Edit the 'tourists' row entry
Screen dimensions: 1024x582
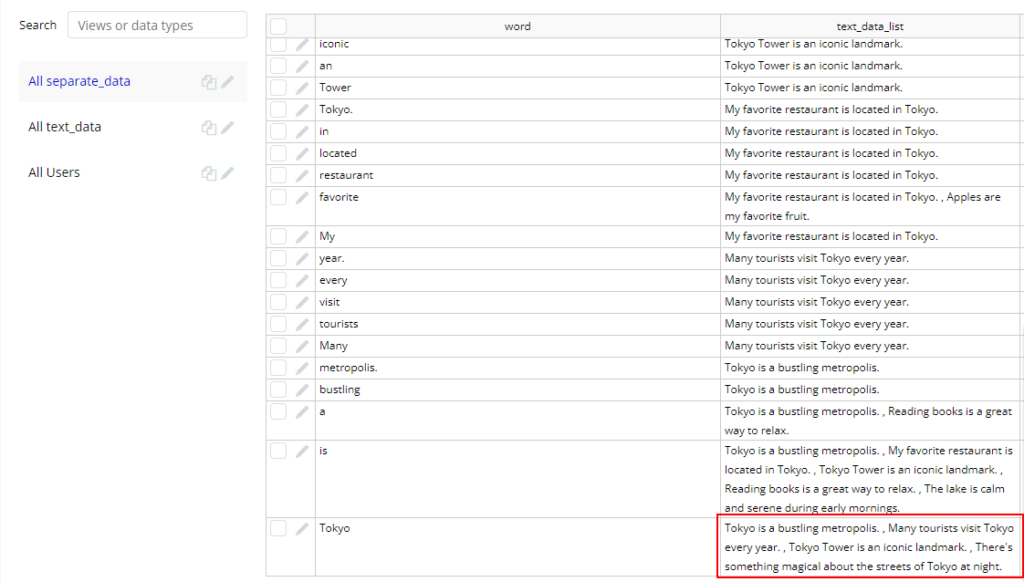(302, 325)
